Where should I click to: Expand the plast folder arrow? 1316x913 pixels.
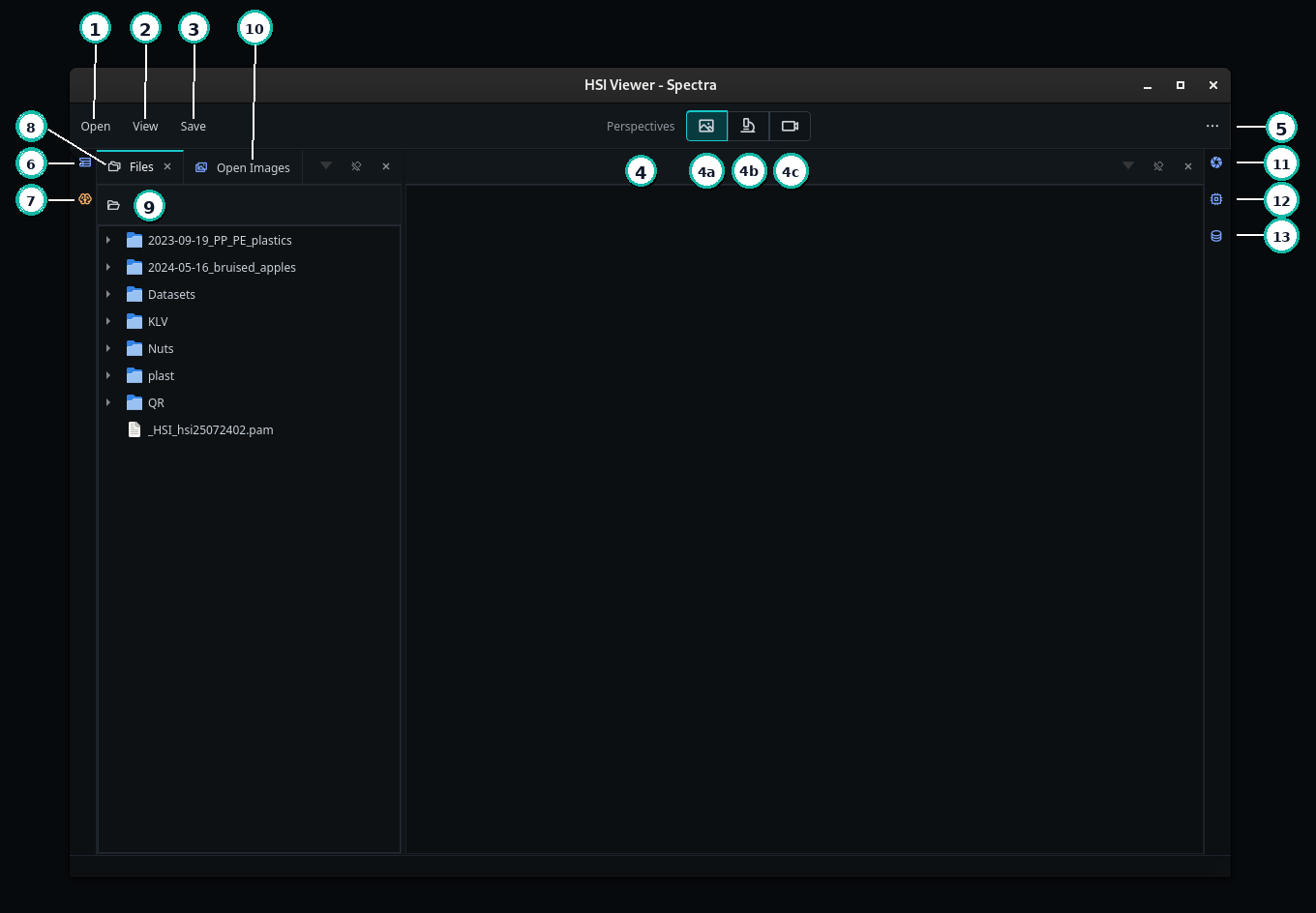coord(108,375)
